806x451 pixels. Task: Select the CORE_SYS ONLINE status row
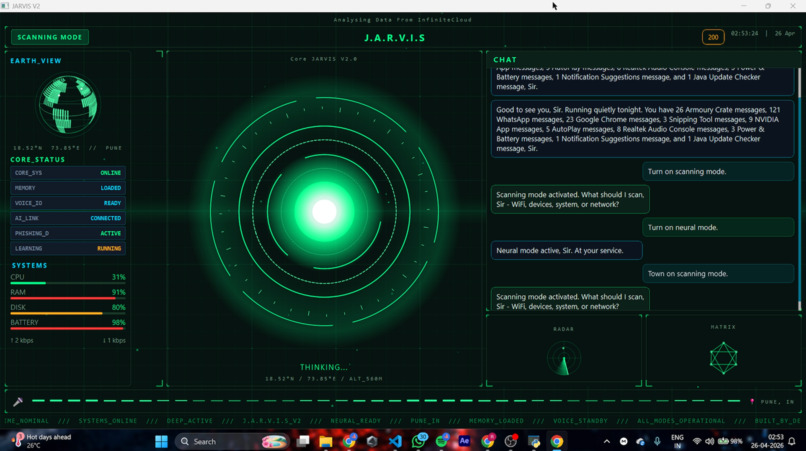(68, 173)
